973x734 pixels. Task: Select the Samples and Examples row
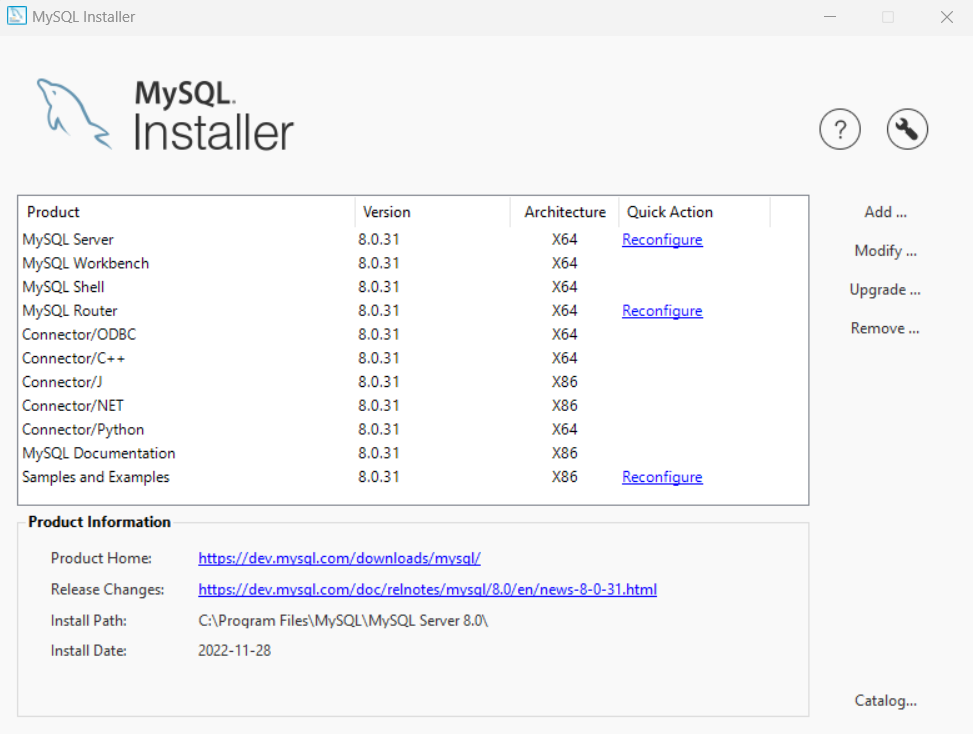tap(413, 477)
